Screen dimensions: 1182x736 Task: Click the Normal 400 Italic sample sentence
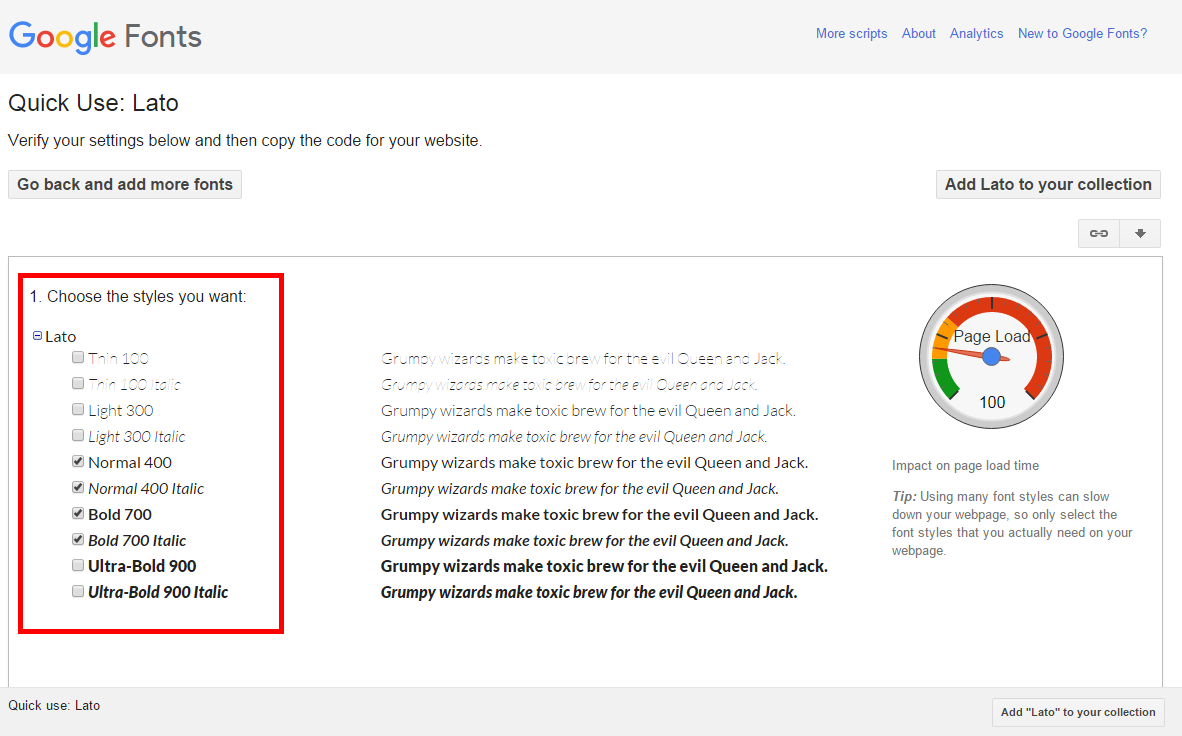[580, 489]
